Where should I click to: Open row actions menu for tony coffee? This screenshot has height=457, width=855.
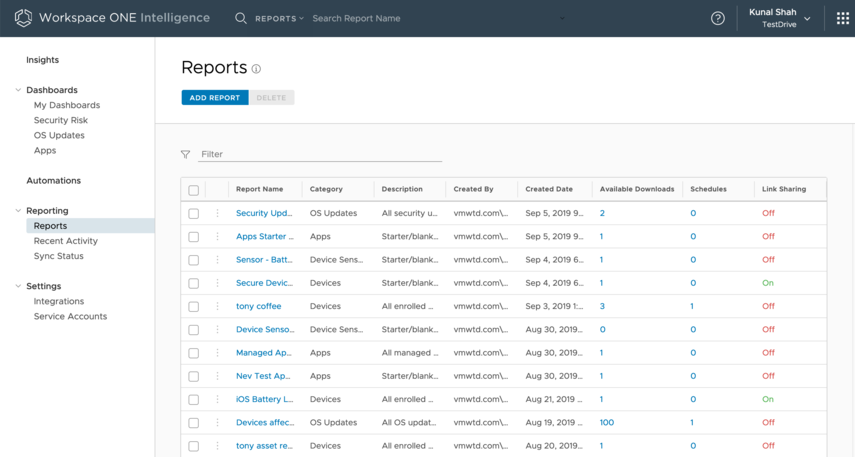[x=217, y=306]
